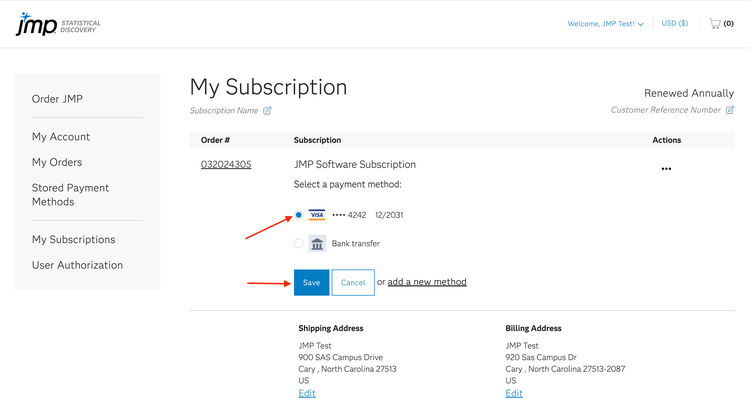Image resolution: width=750 pixels, height=406 pixels.
Task: Open User Authorization in sidebar
Action: pos(77,265)
